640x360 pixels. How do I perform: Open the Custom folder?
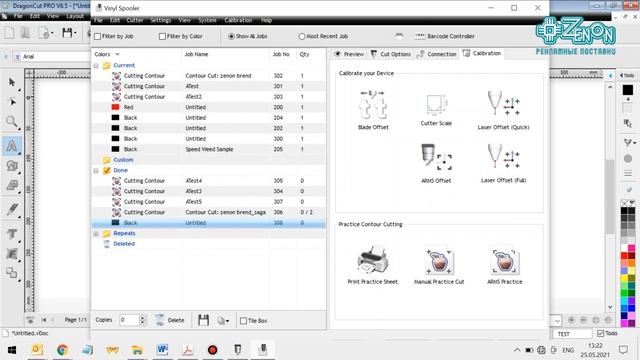pyautogui.click(x=123, y=160)
